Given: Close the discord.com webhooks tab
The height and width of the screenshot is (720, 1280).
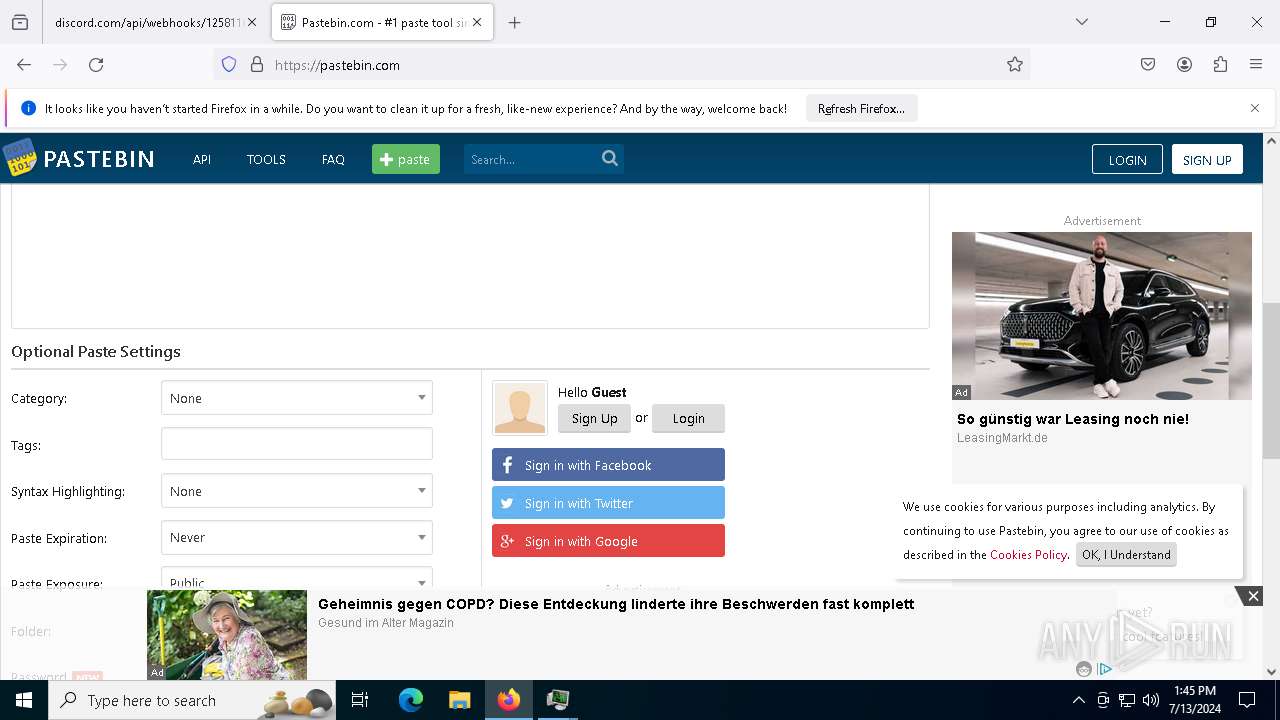Looking at the screenshot, I should [252, 22].
